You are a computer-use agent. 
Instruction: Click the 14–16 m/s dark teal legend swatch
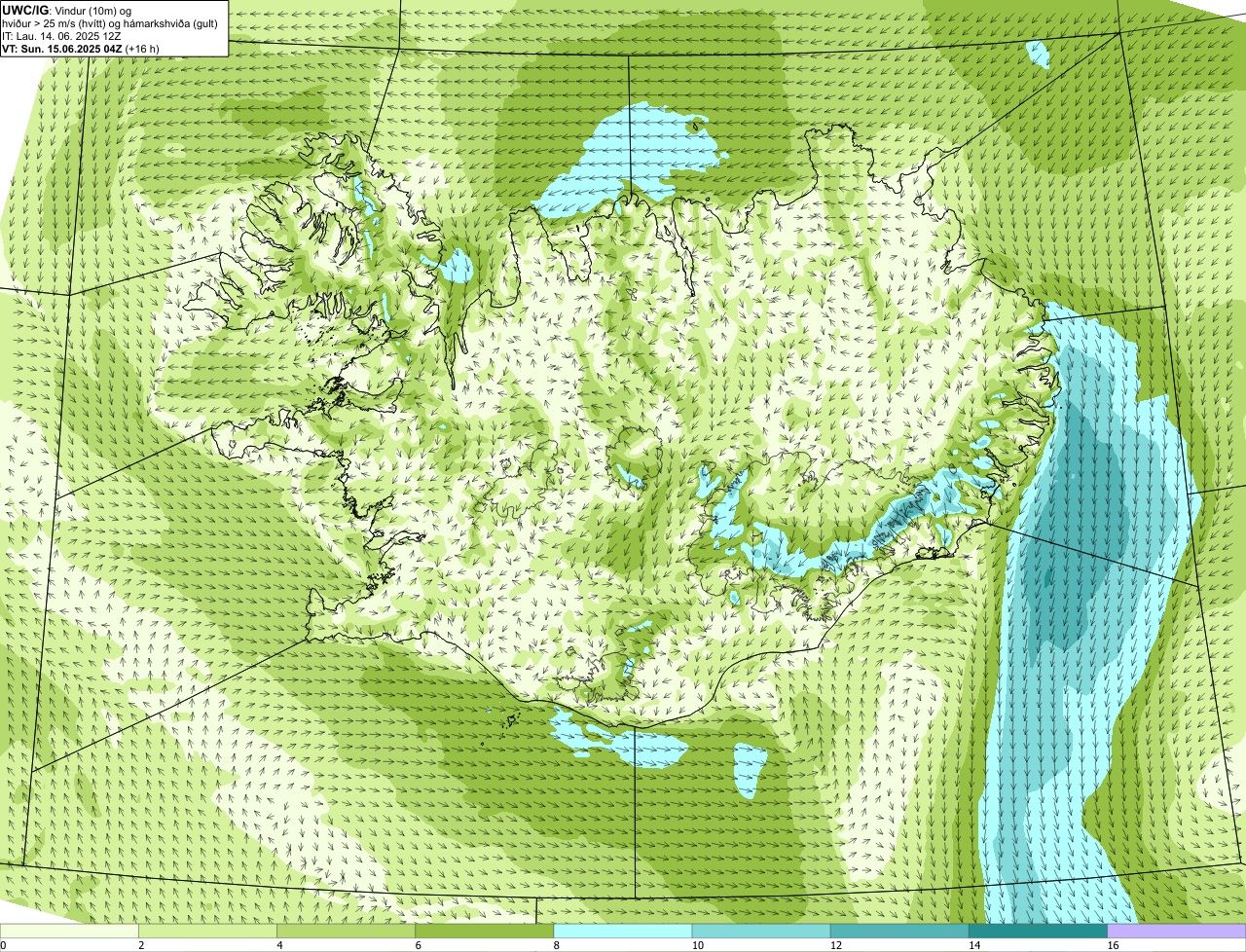point(1038,932)
